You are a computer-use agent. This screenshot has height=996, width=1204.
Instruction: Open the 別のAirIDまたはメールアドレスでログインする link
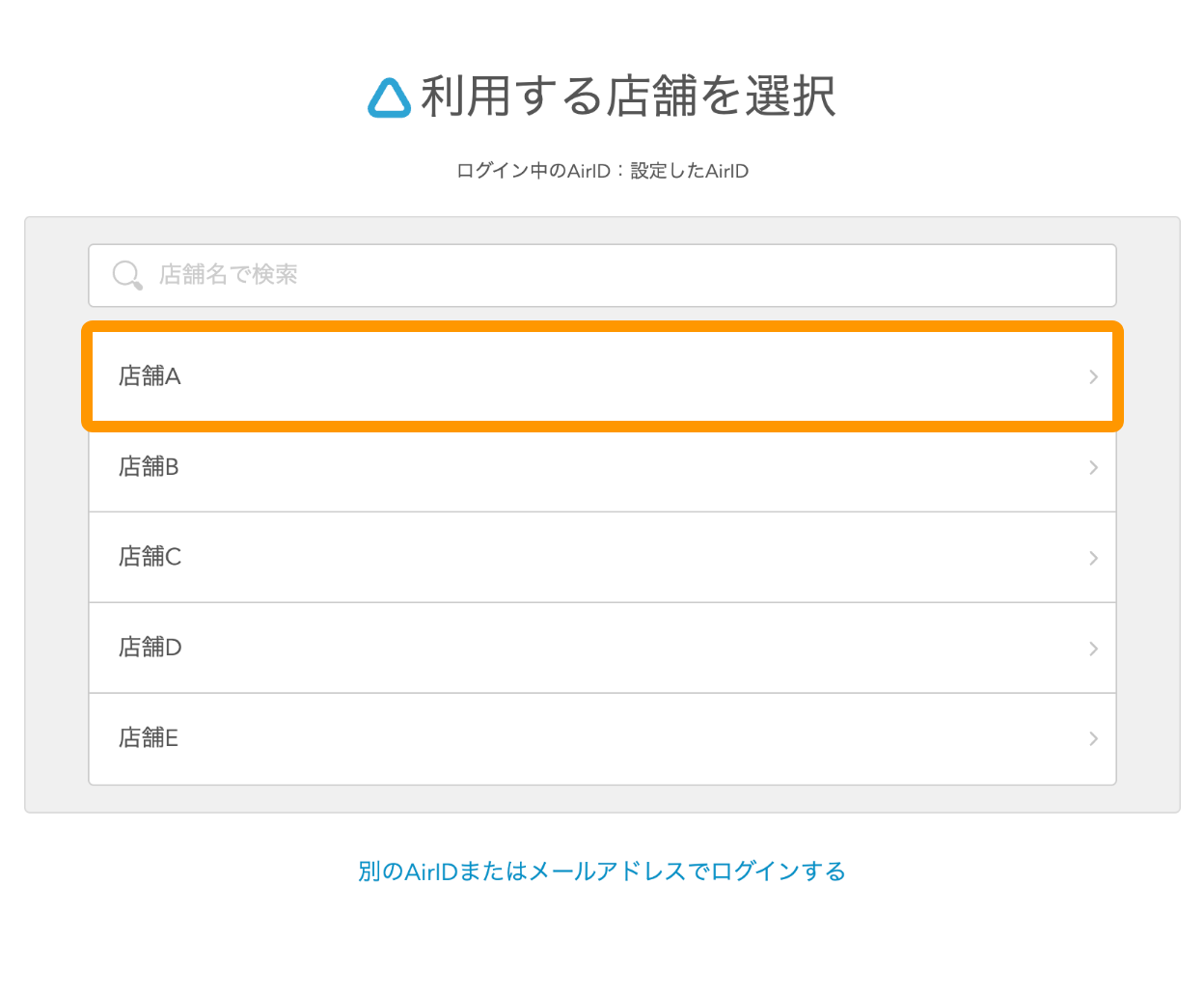click(602, 871)
